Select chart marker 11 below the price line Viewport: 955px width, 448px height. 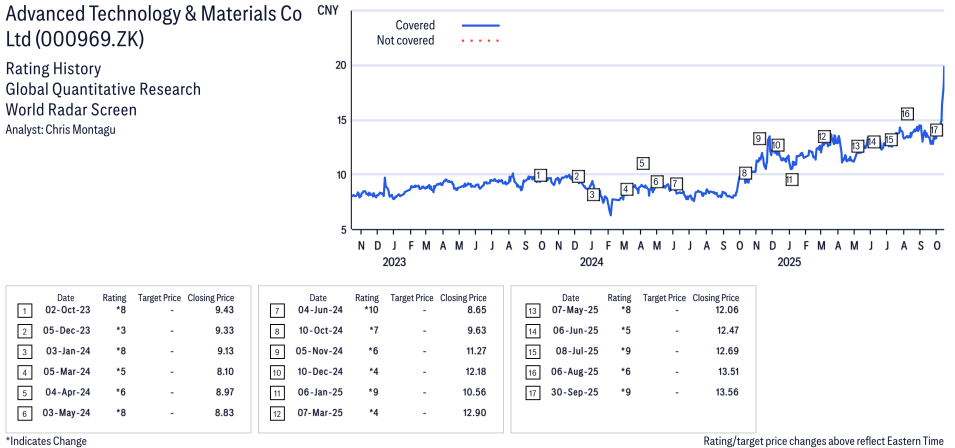tap(791, 180)
